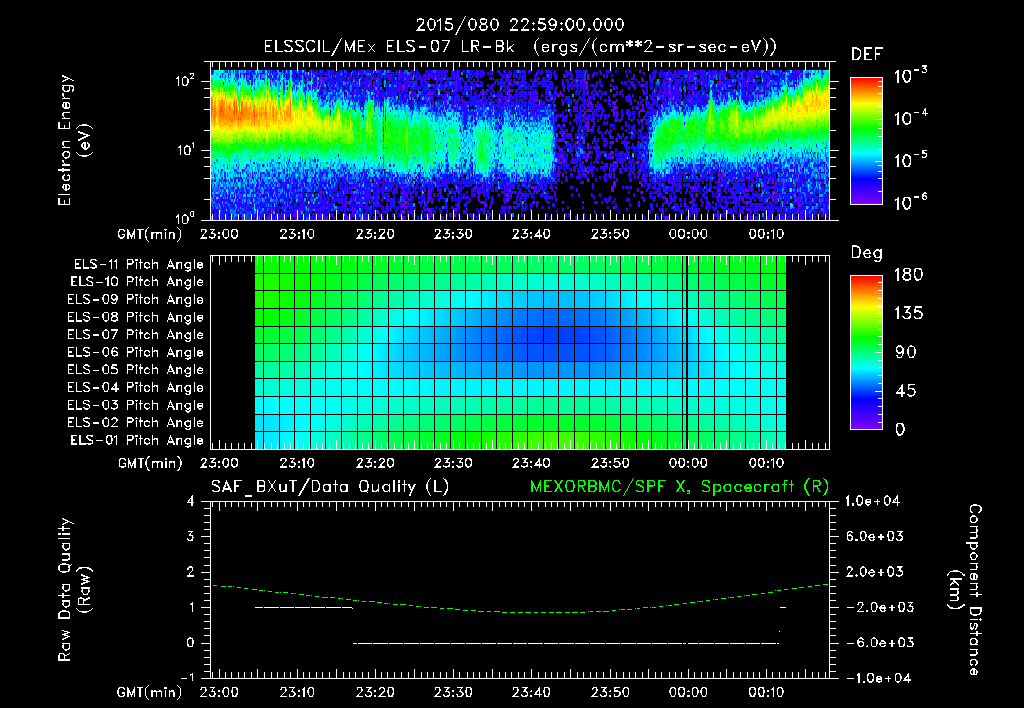Click the 1.0e+04 right axis value

coord(872,502)
